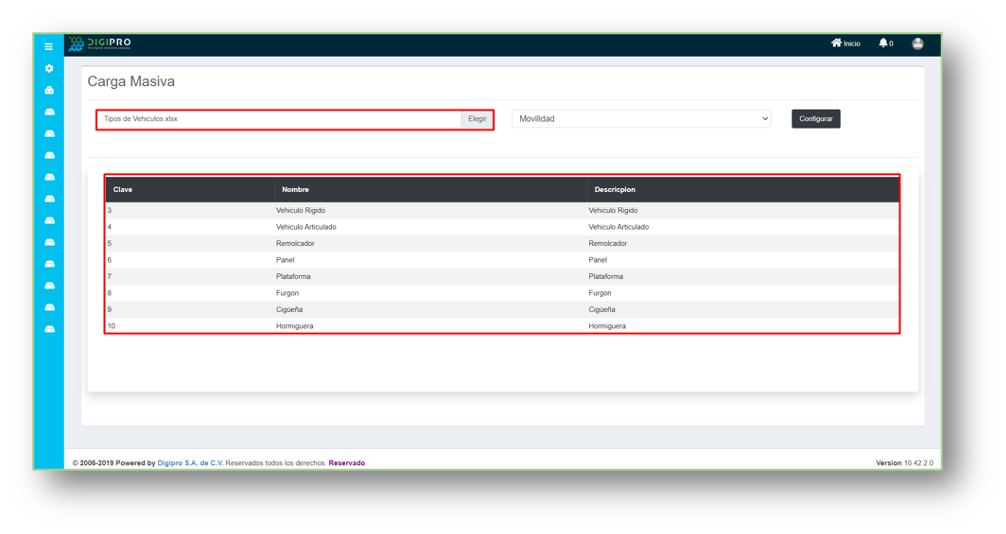Select the Remolcador row in the Nombre column
The image size is (1006, 534).
point(298,243)
